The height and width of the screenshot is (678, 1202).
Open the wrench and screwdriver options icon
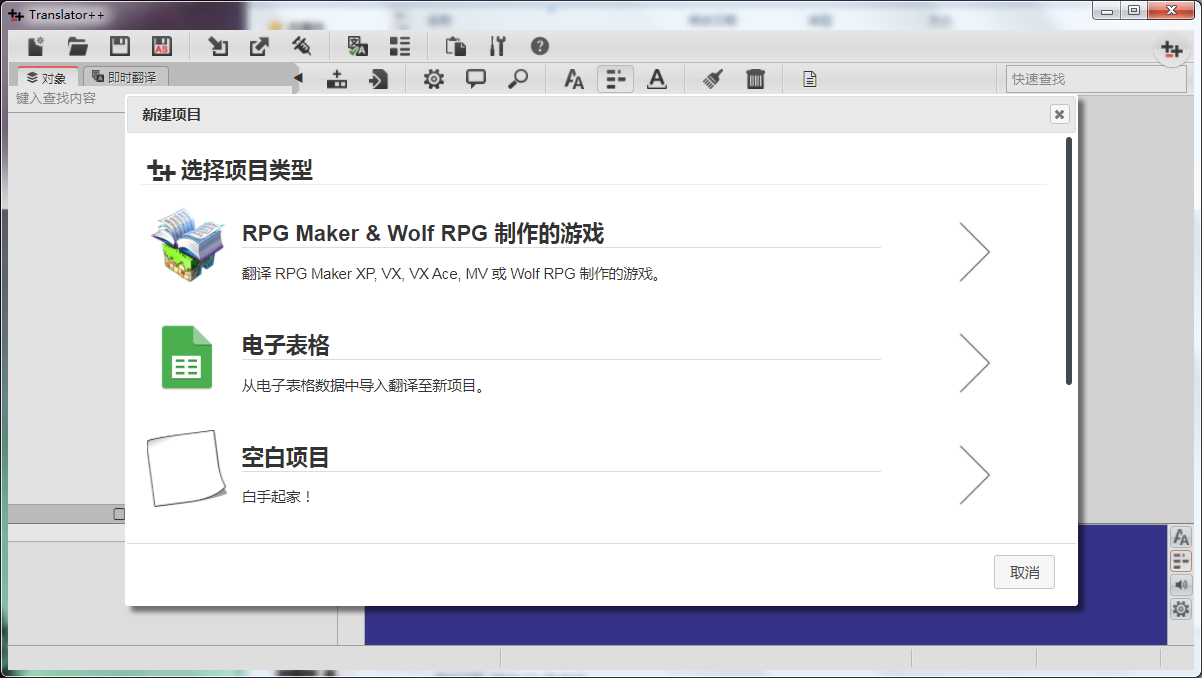(498, 46)
